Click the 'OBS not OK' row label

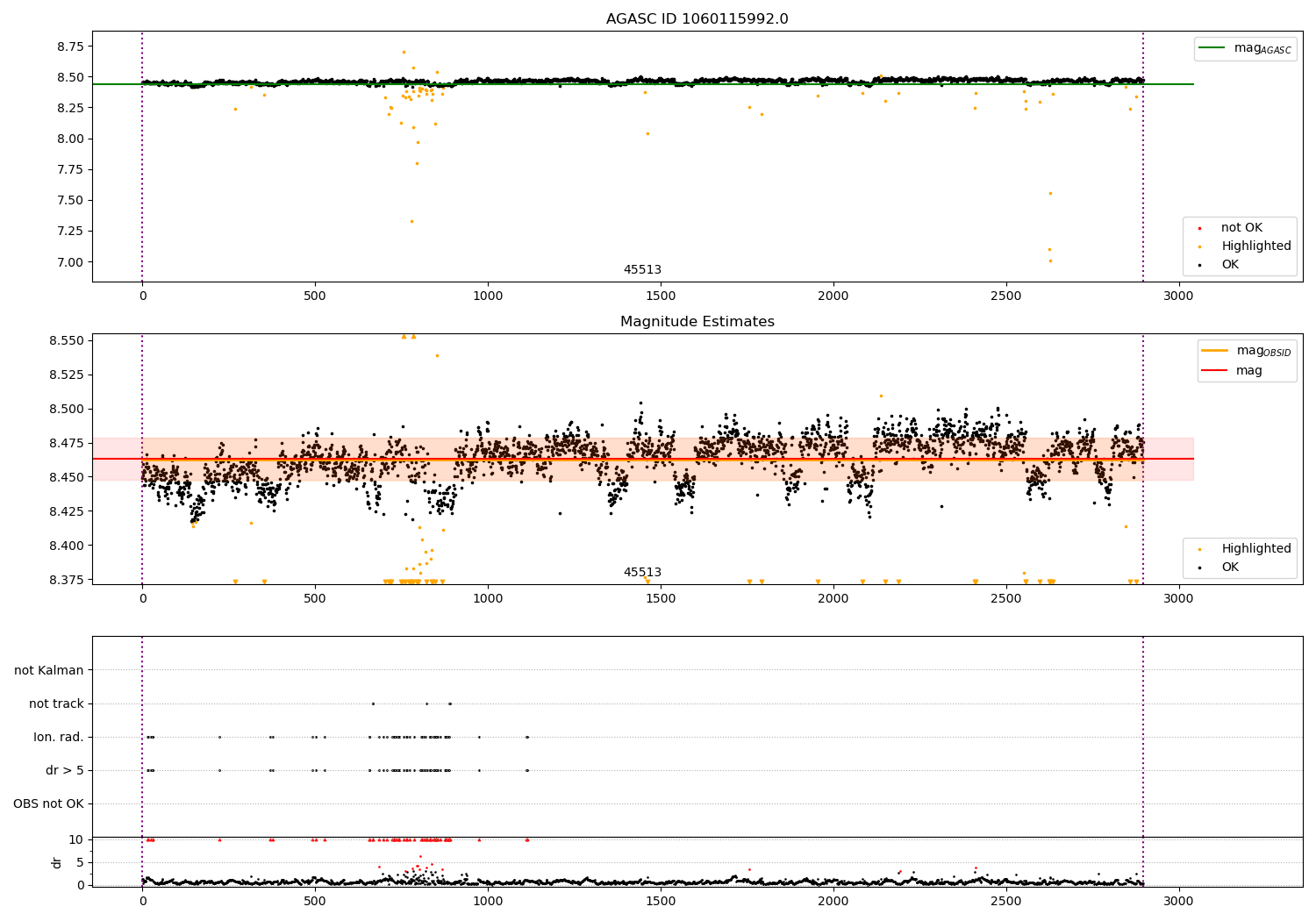coord(49,803)
